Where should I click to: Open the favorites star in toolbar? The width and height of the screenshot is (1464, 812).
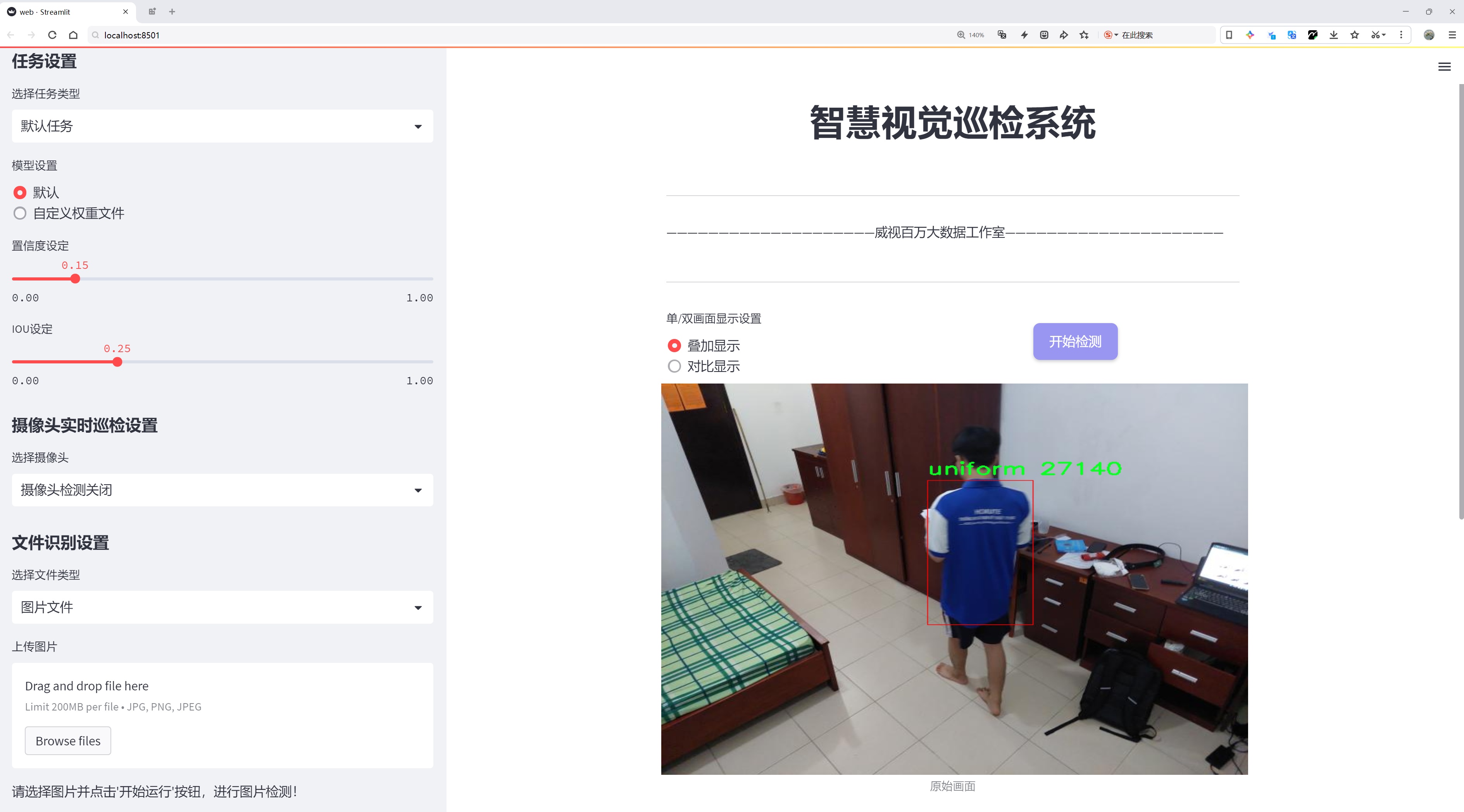point(1355,35)
